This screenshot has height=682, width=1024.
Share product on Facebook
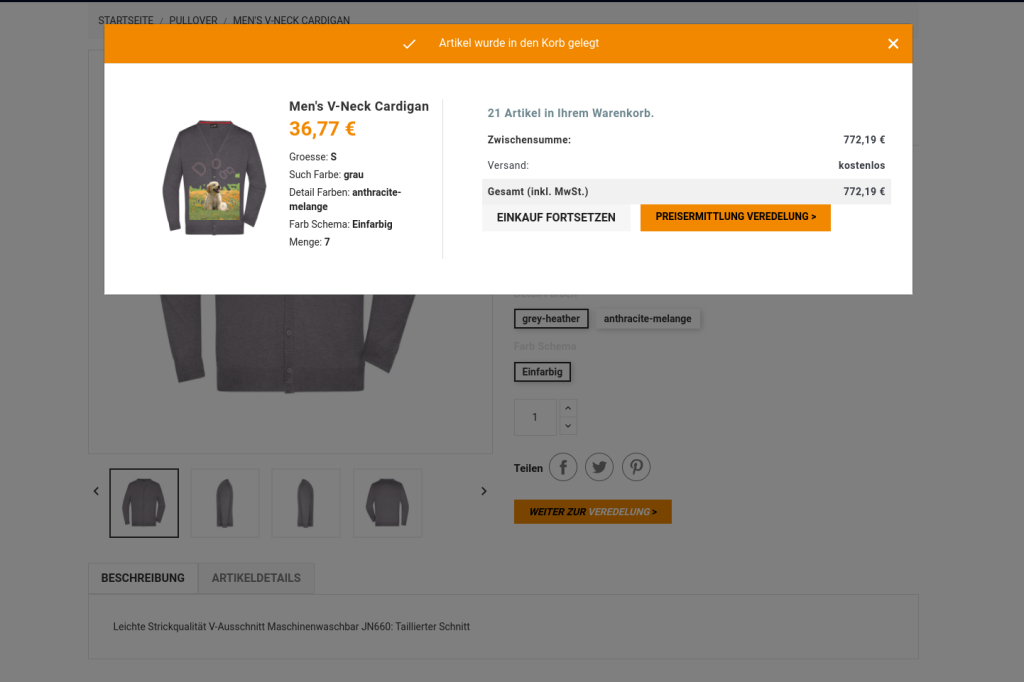point(563,467)
